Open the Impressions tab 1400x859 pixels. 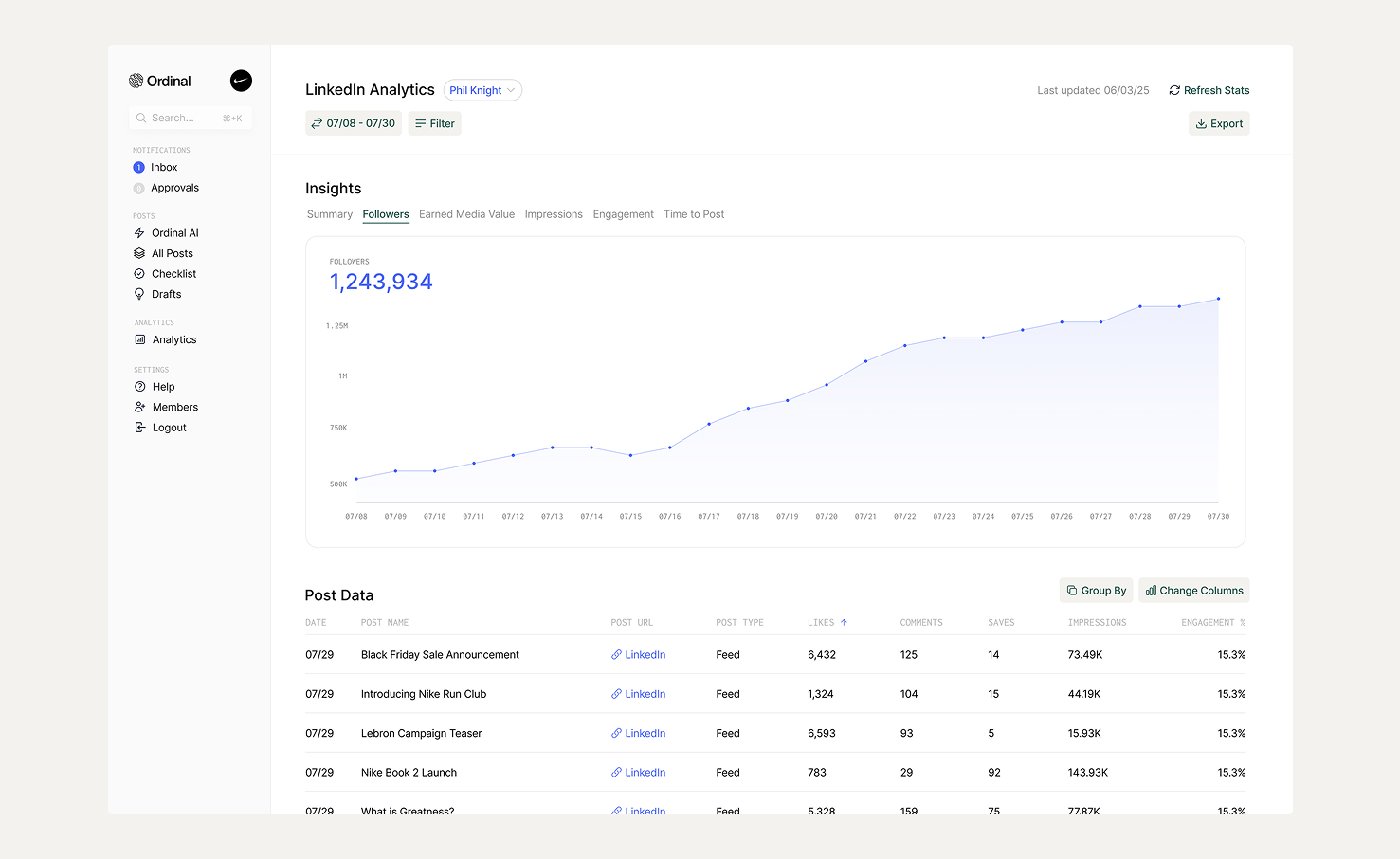tap(554, 214)
